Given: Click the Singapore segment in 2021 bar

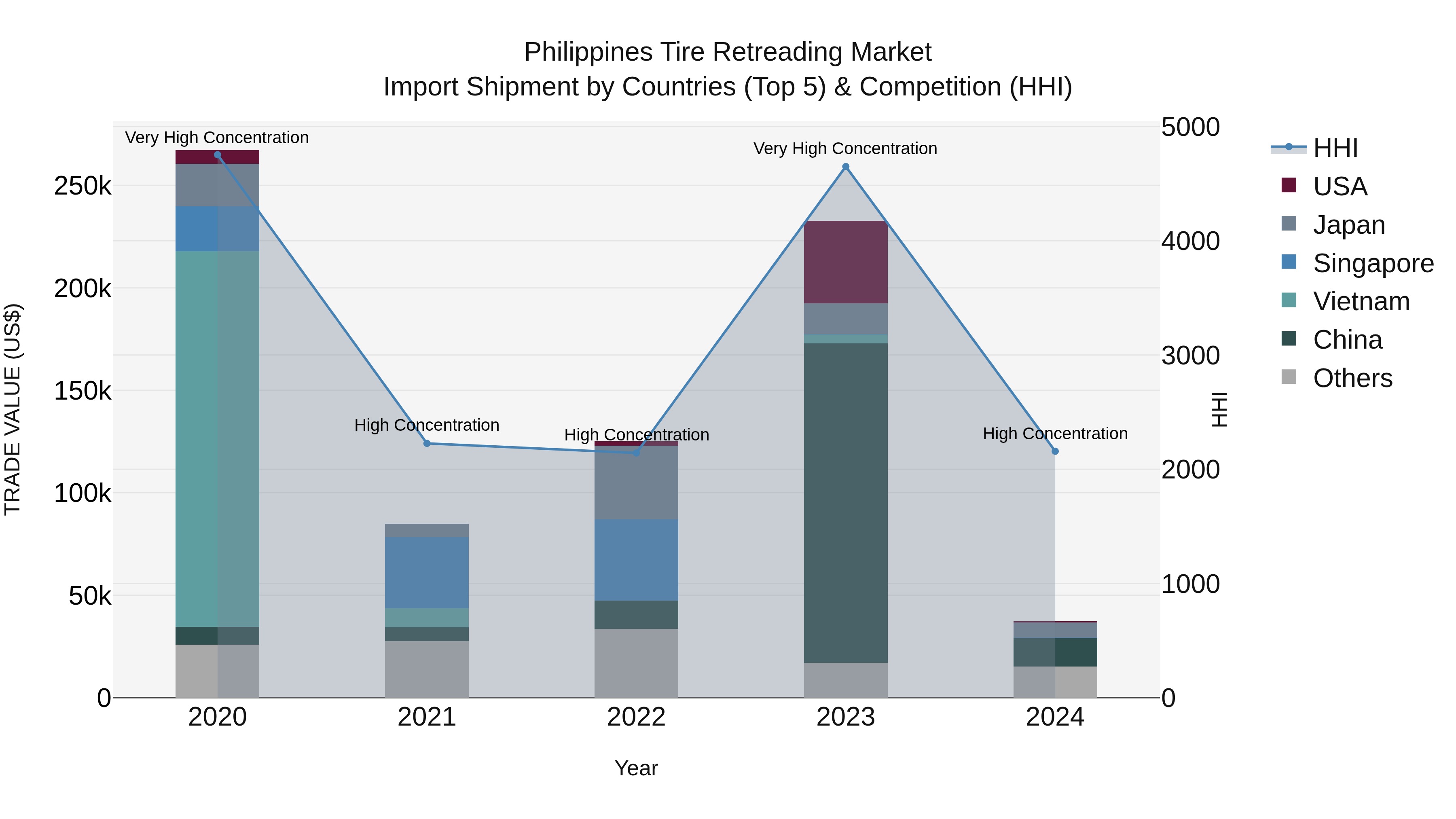Looking at the screenshot, I should [427, 573].
